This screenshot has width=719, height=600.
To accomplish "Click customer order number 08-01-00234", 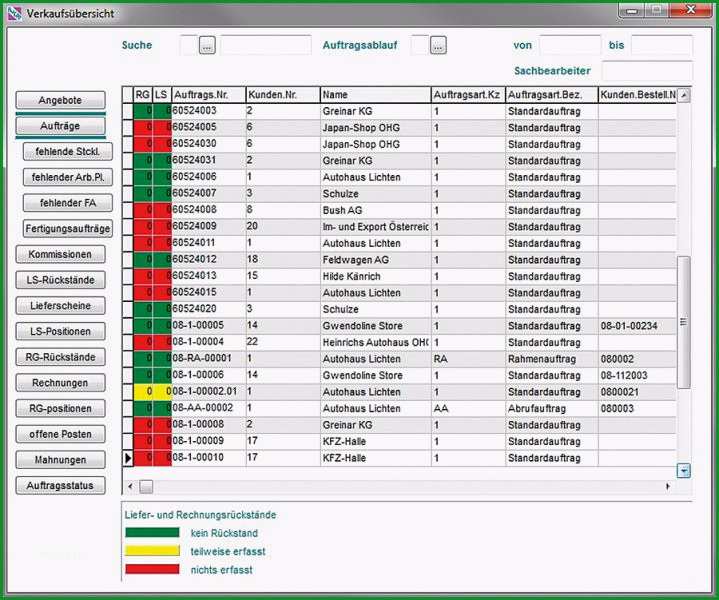I will click(629, 326).
